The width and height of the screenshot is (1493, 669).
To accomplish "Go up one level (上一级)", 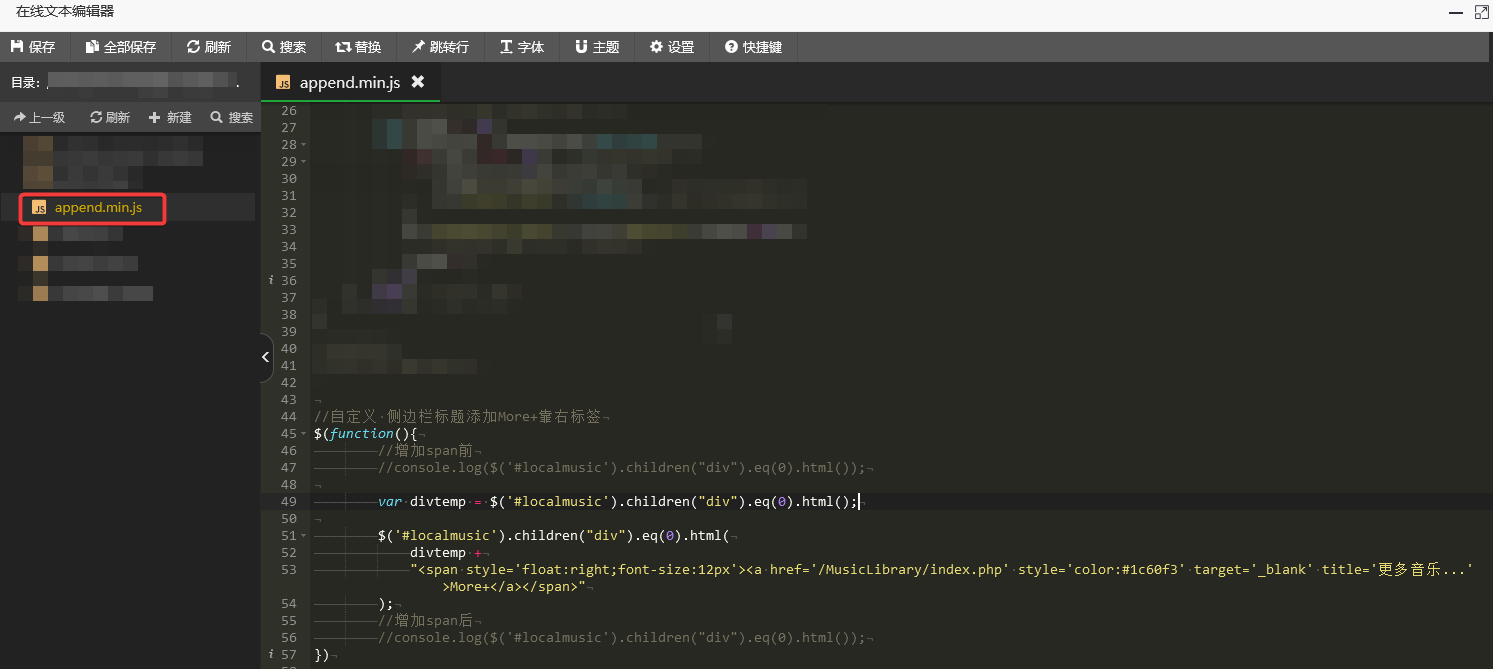I will coord(39,118).
